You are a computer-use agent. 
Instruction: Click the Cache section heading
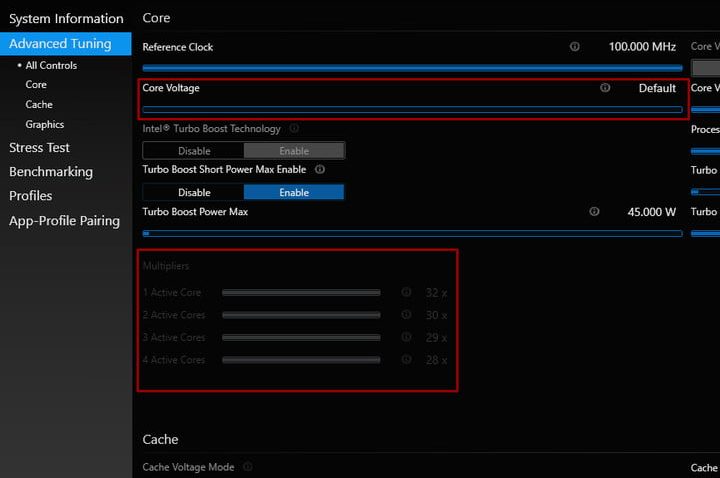(160, 439)
